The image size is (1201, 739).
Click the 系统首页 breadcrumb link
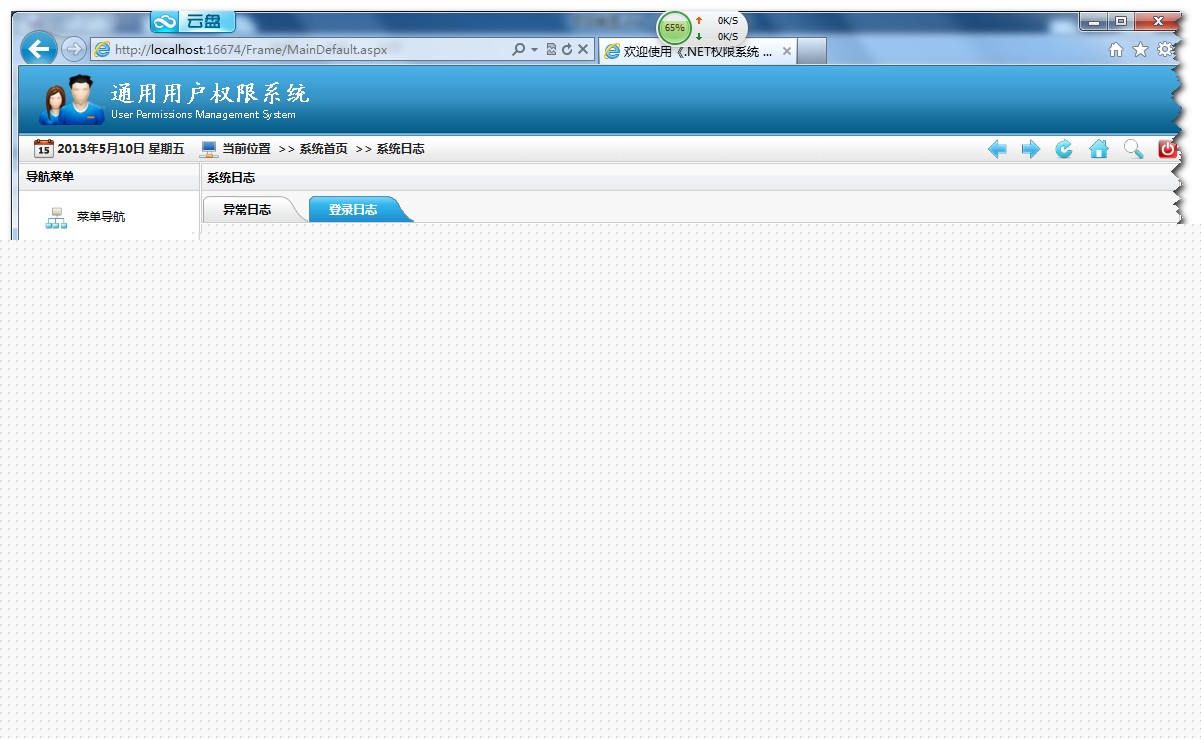[x=323, y=149]
